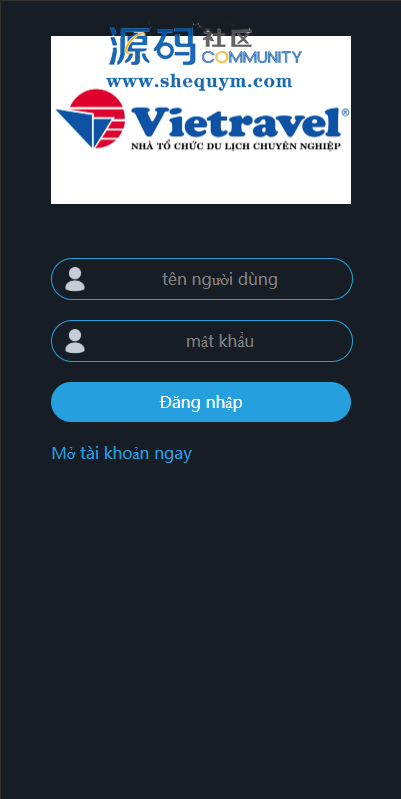Click the gray 社区 characters in watermark
This screenshot has height=799, width=401.
(x=227, y=38)
